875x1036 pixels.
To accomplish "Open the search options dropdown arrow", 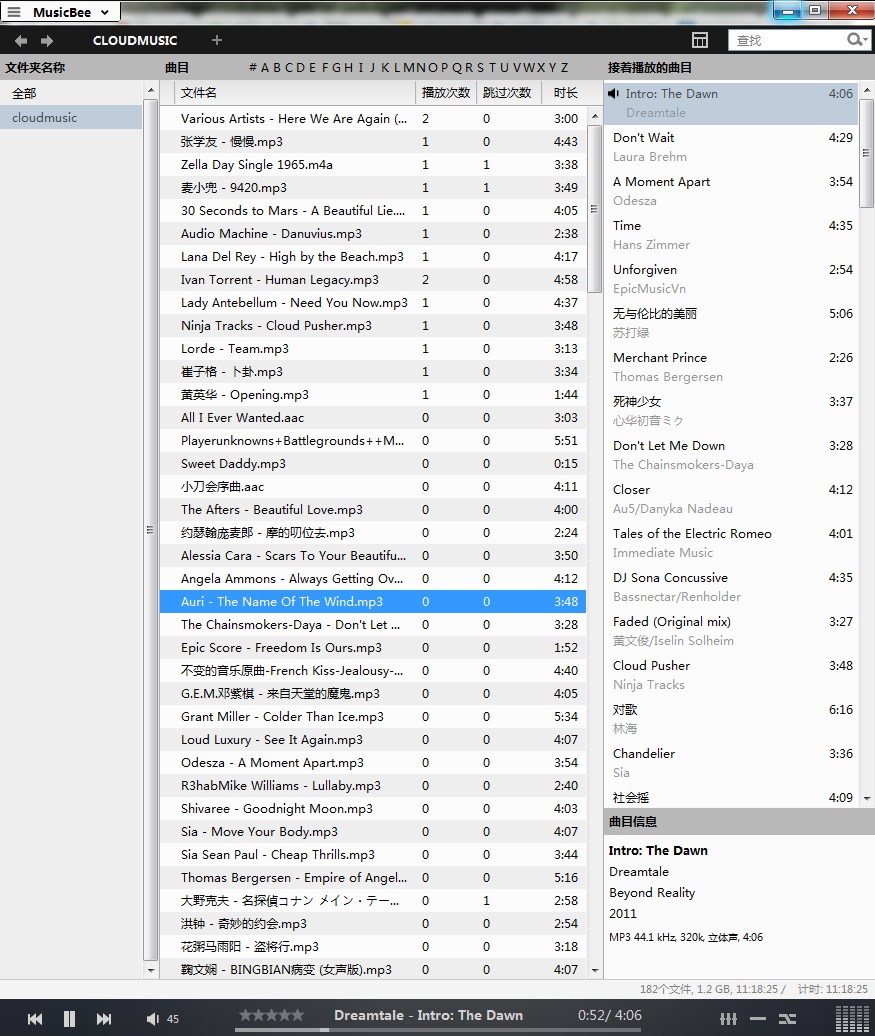I will pos(864,40).
